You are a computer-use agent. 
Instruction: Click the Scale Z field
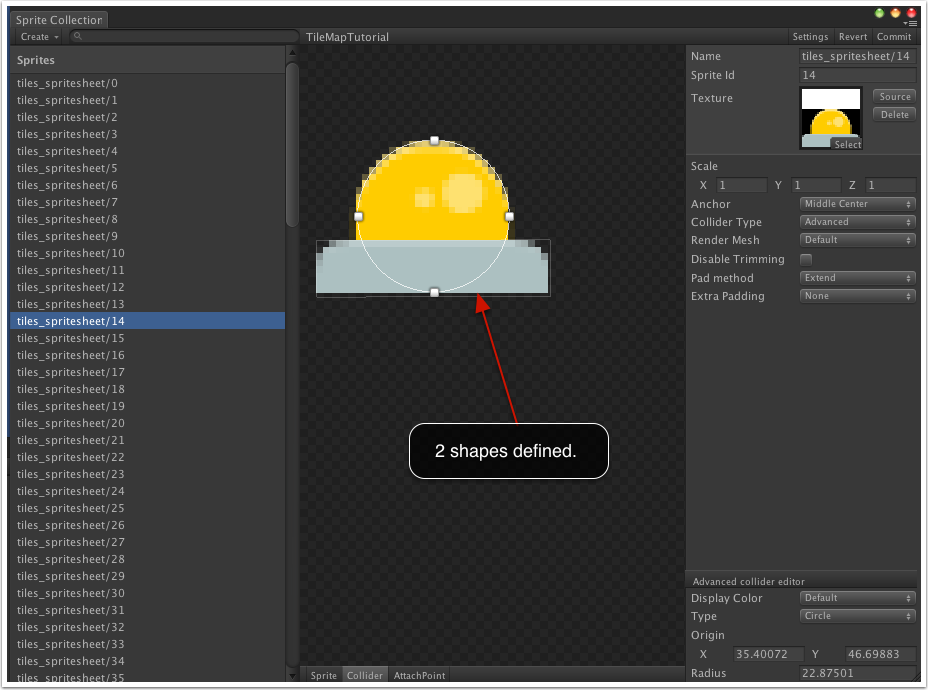(x=890, y=185)
